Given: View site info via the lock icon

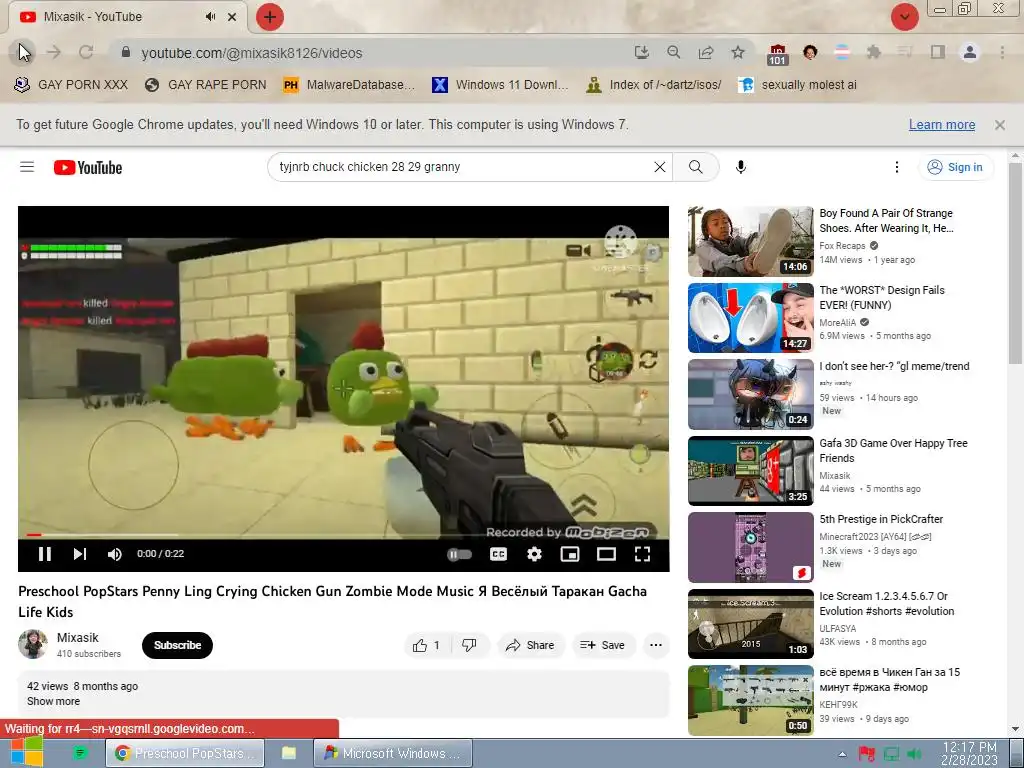Looking at the screenshot, I should (x=126, y=52).
